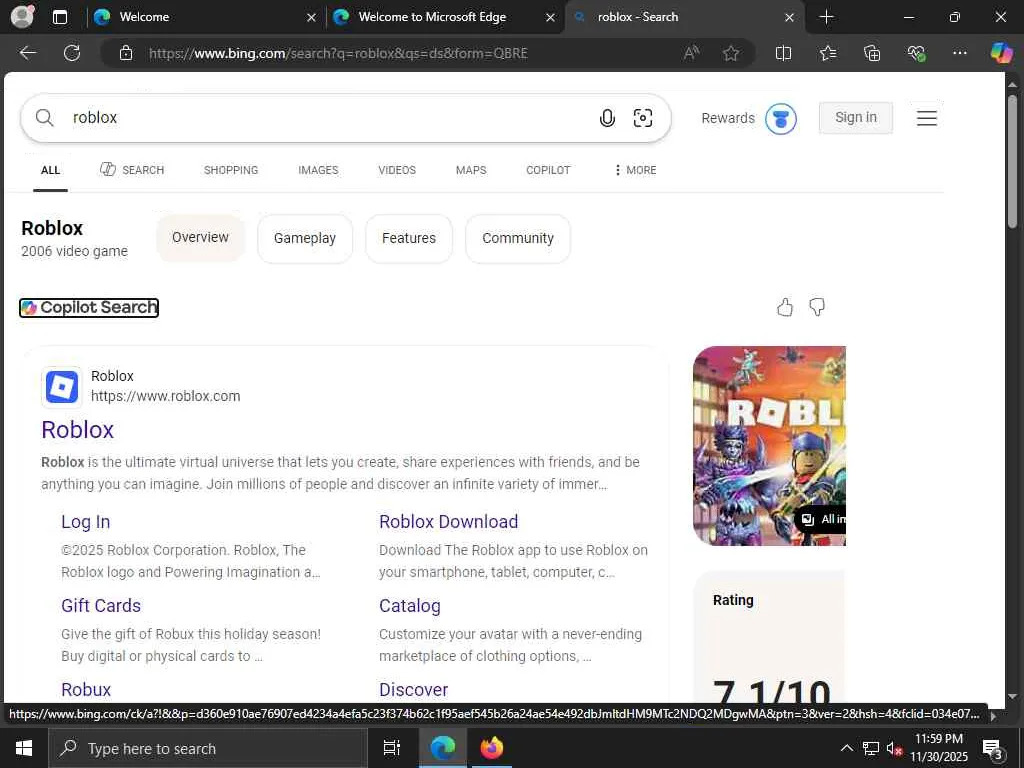Launch Firefox from taskbar
The height and width of the screenshot is (768, 1024).
click(492, 748)
